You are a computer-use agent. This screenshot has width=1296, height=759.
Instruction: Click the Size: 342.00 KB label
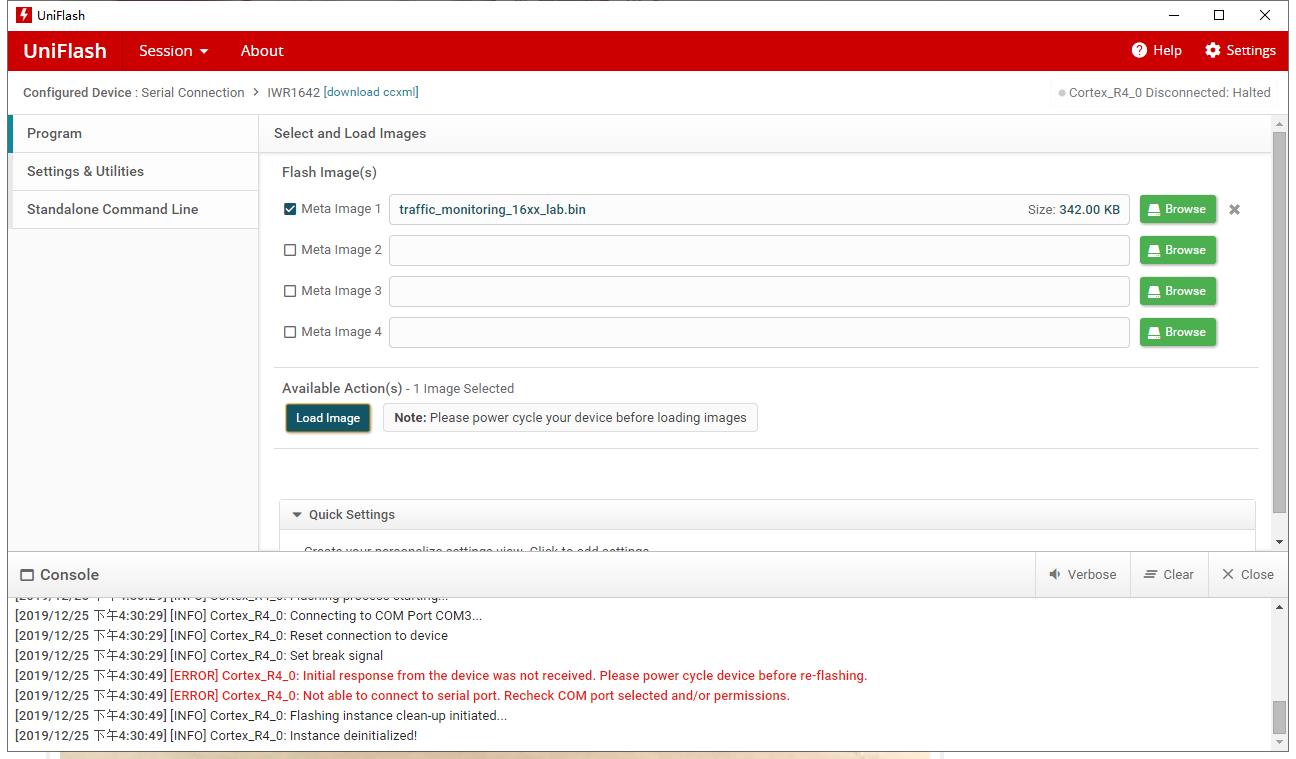[x=1073, y=210]
